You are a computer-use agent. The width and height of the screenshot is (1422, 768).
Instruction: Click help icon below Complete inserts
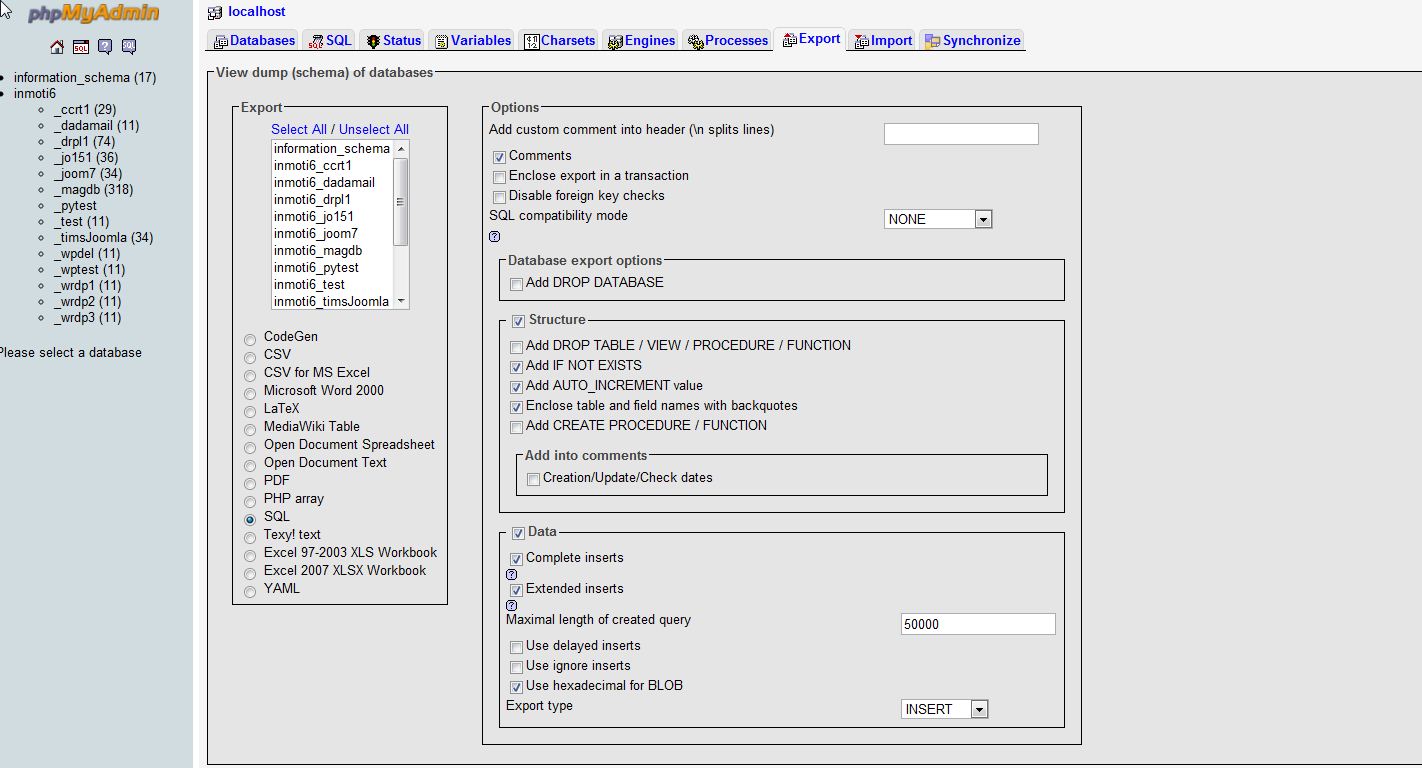coord(512,574)
